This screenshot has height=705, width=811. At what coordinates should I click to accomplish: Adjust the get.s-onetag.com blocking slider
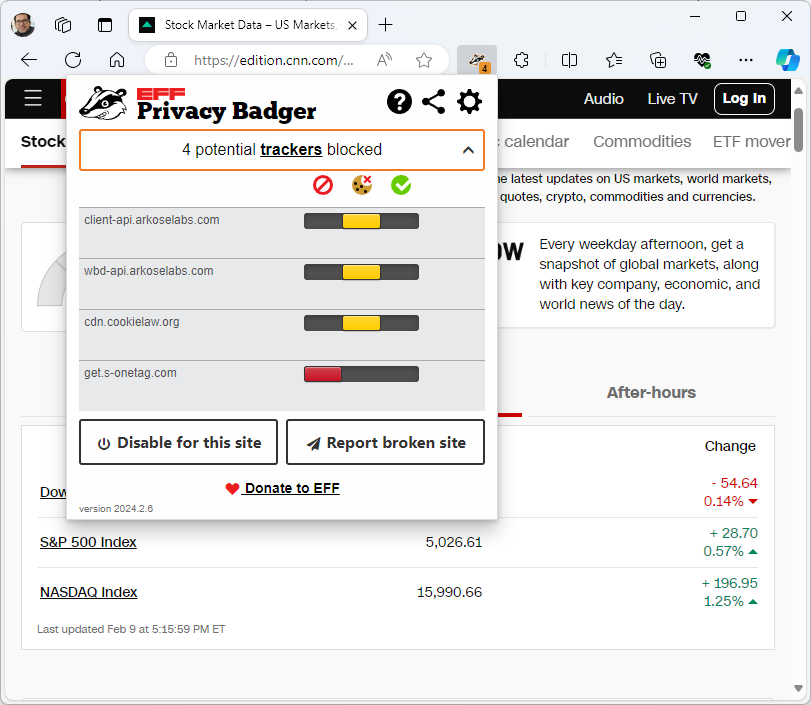(x=362, y=374)
